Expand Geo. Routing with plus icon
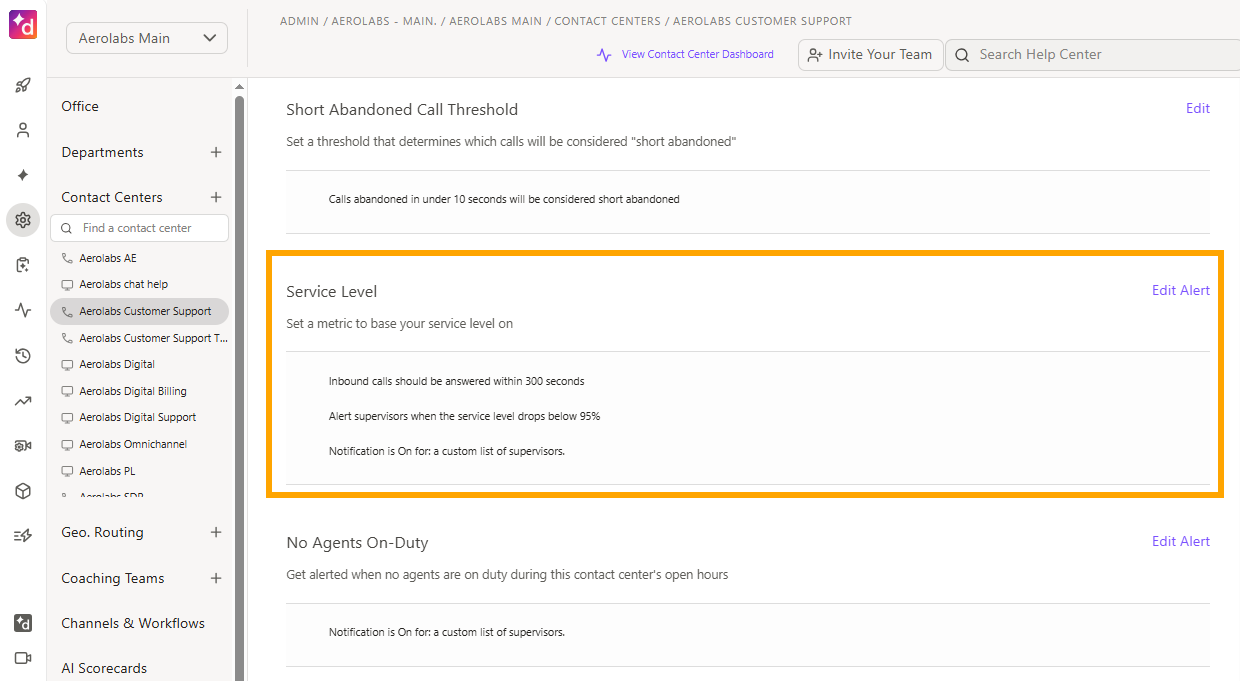Viewport: 1240px width, 681px height. [216, 532]
